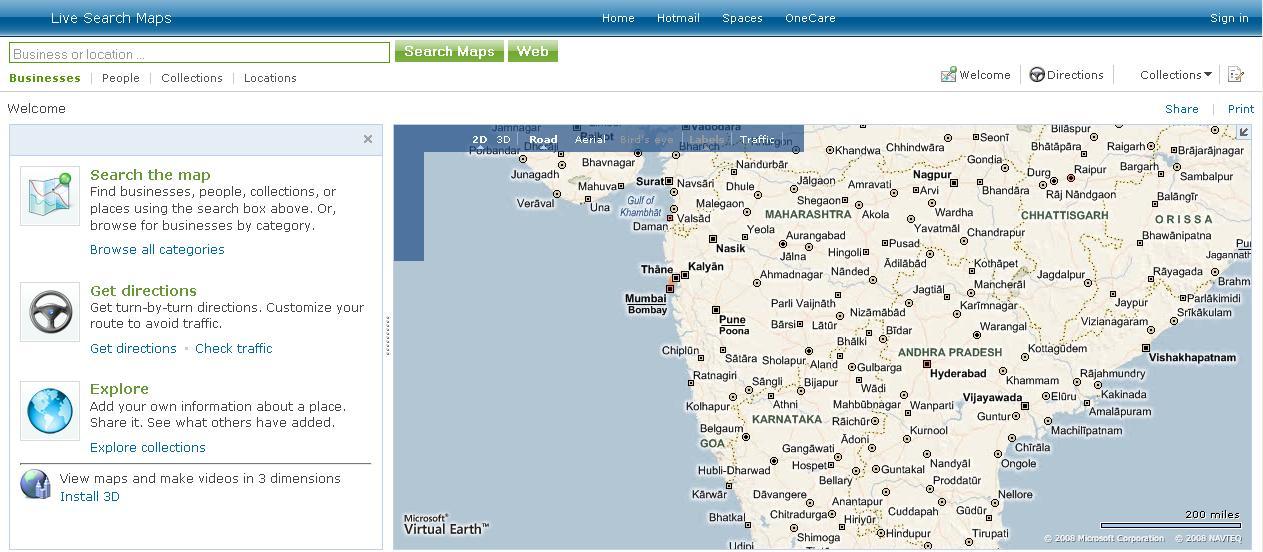This screenshot has height=552, width=1263.
Task: Select the People search tab
Action: tap(121, 78)
